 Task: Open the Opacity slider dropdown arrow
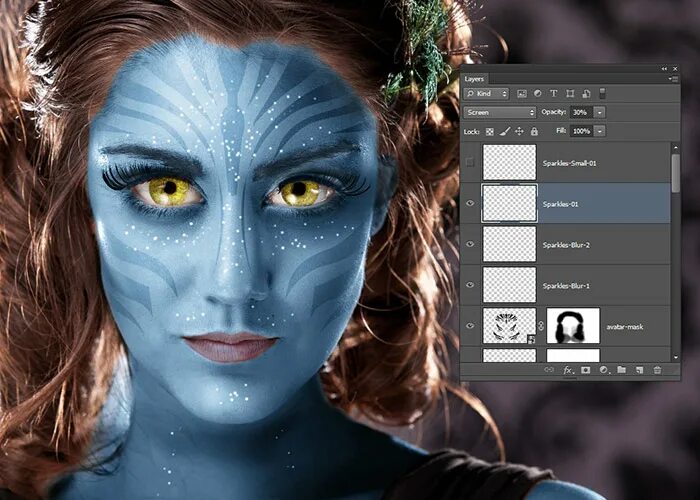(600, 112)
